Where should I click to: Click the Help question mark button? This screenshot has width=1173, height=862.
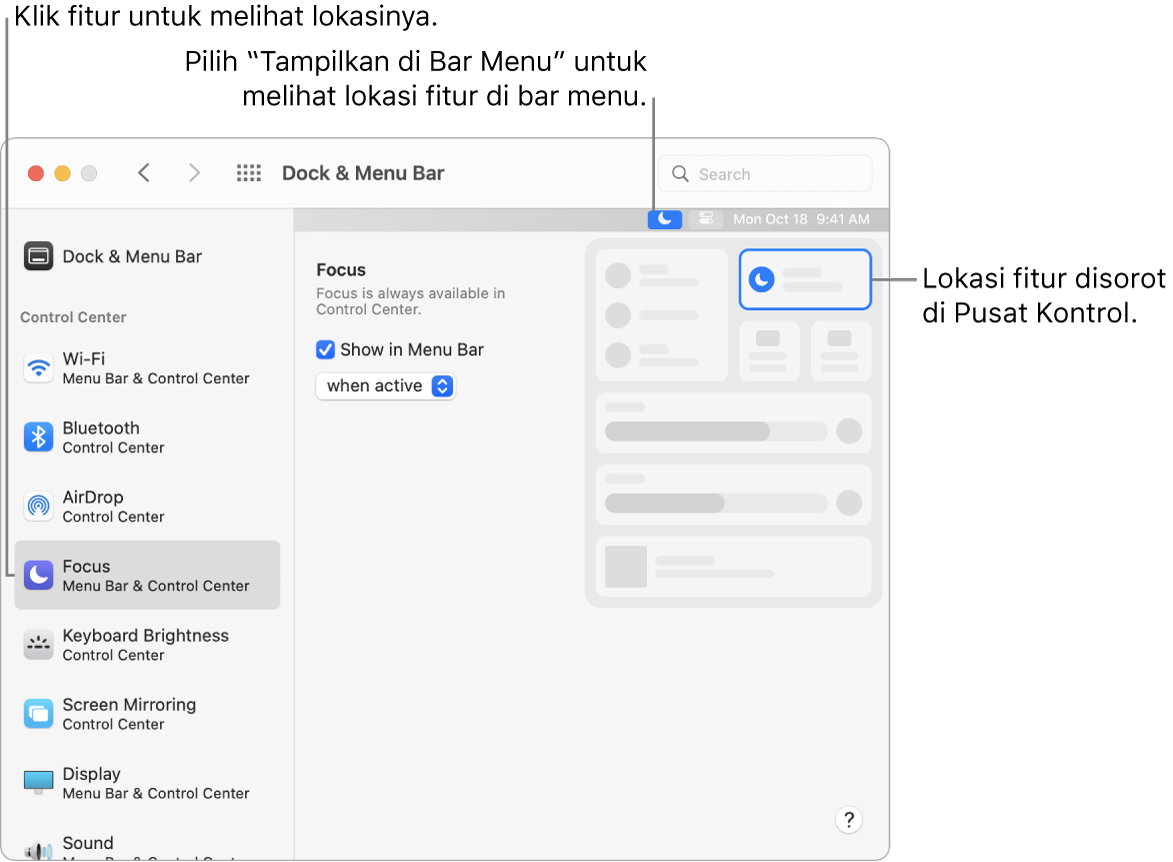coord(848,819)
